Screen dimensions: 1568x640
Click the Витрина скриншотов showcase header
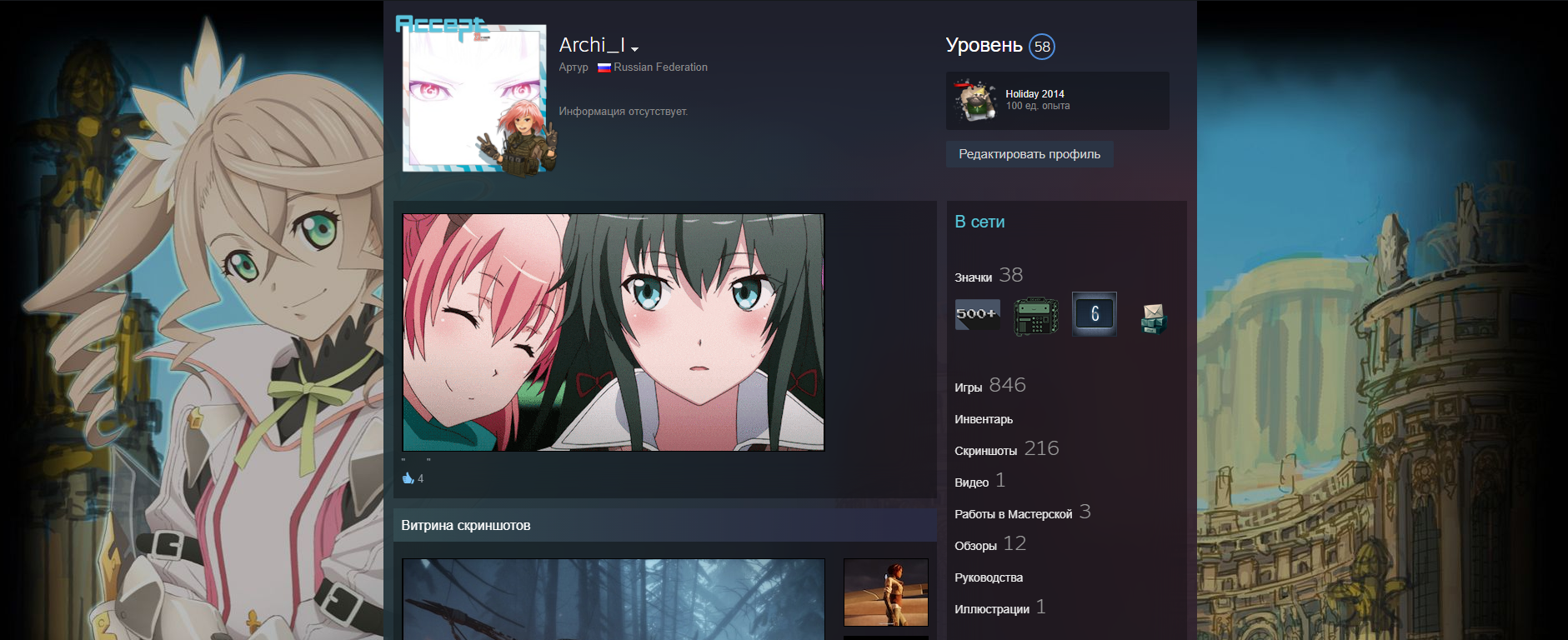click(x=665, y=525)
